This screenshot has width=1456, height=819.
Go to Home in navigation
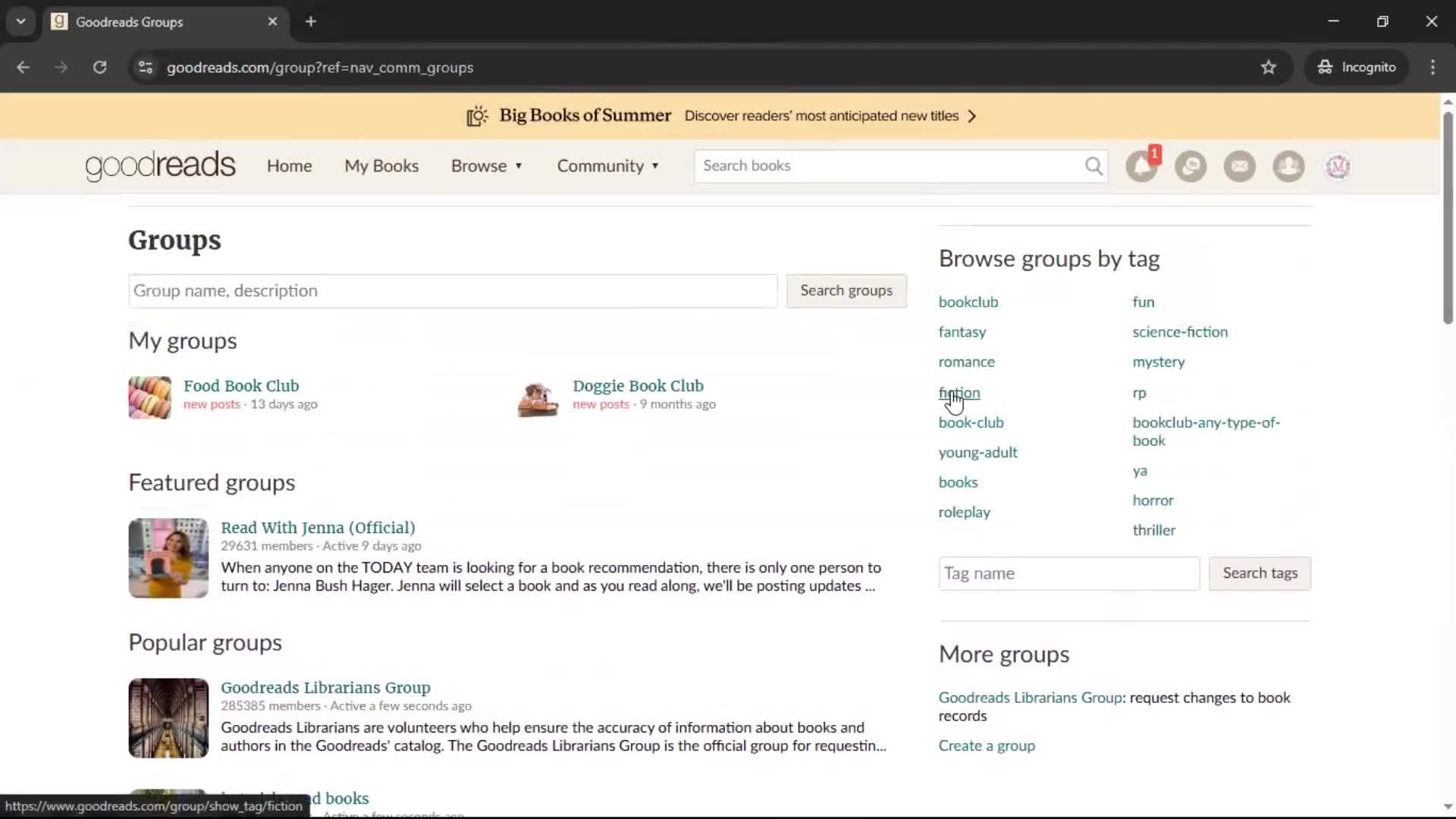(289, 166)
